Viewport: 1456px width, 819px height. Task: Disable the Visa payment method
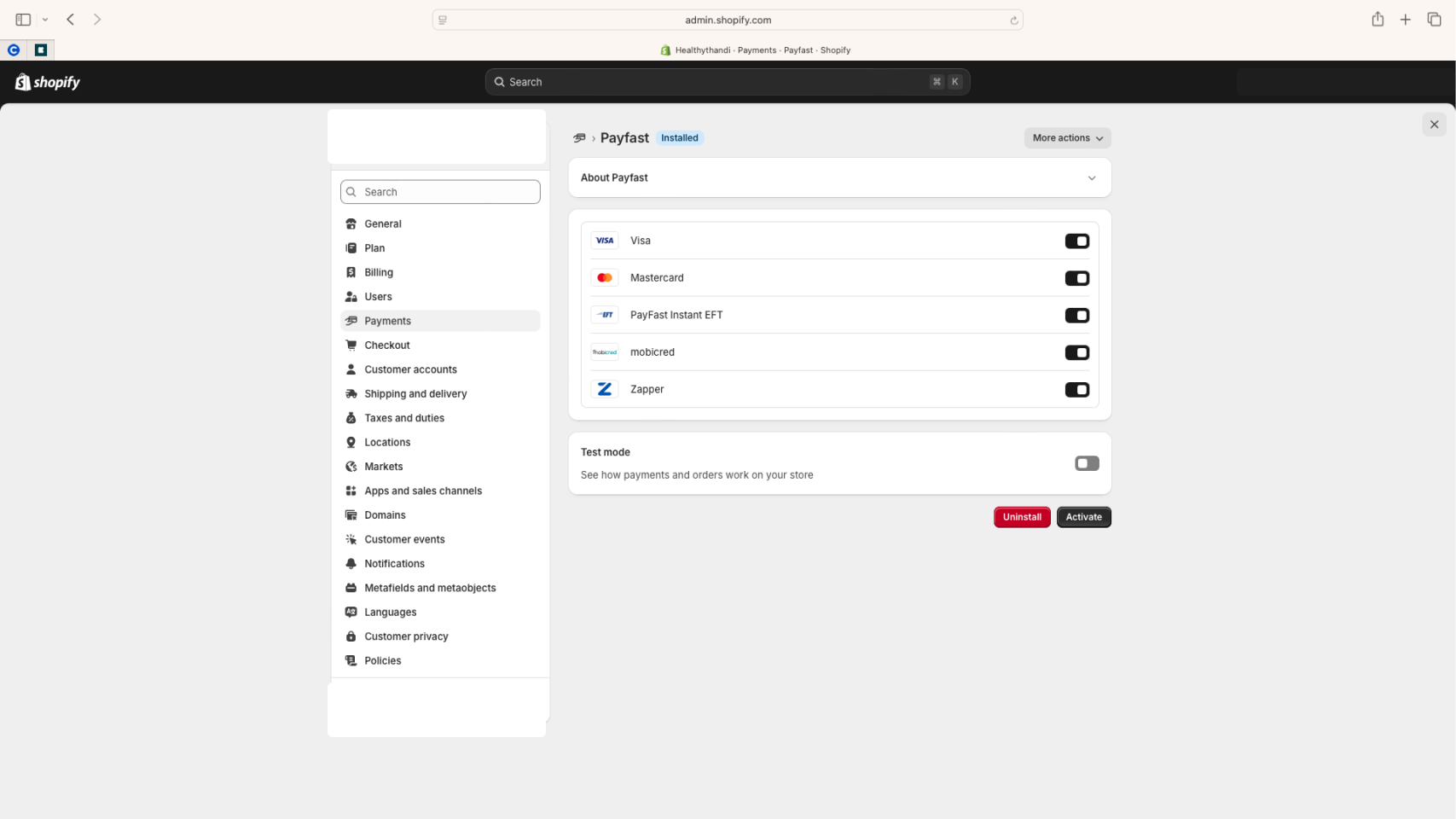pos(1077,241)
